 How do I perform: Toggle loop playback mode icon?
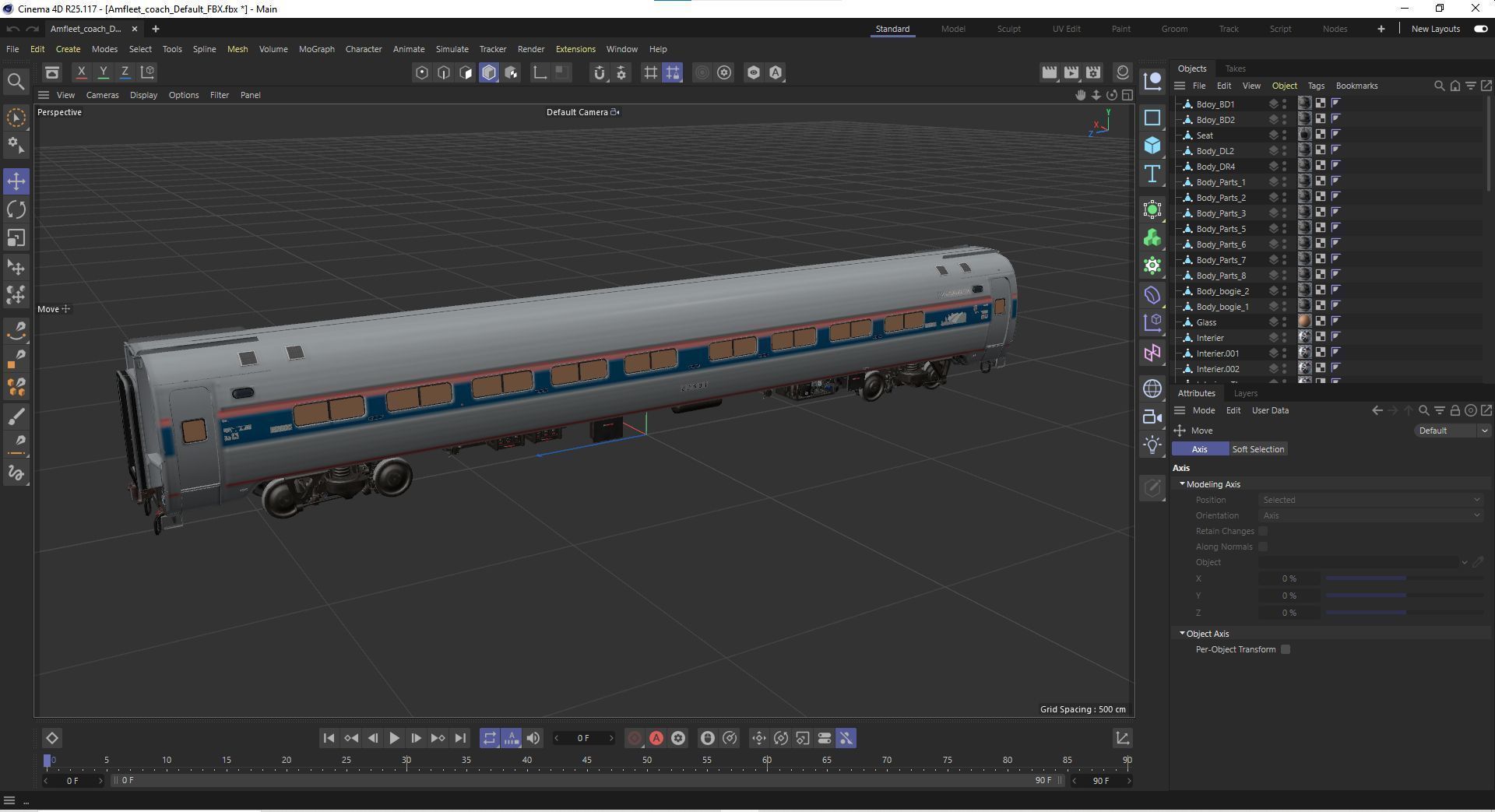point(489,738)
